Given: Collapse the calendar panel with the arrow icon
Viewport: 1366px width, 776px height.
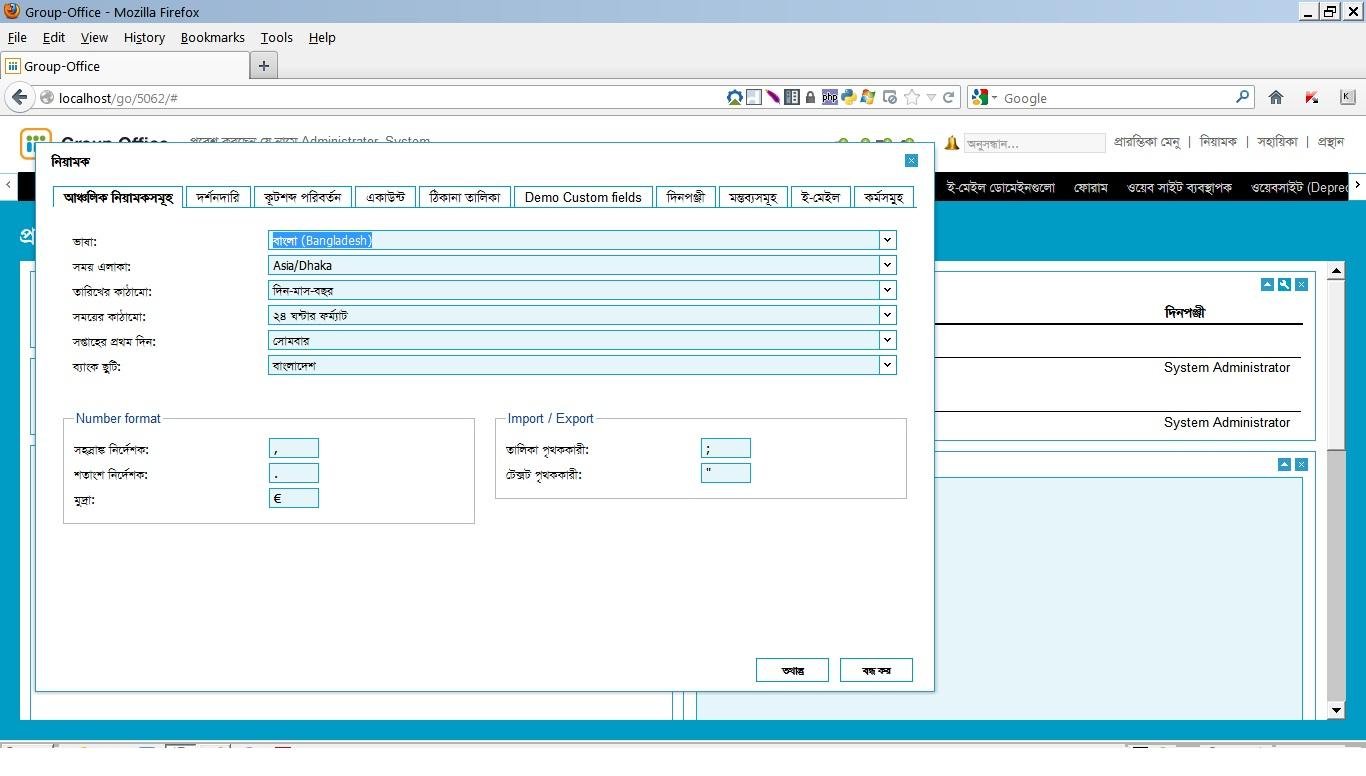Looking at the screenshot, I should coord(1267,285).
